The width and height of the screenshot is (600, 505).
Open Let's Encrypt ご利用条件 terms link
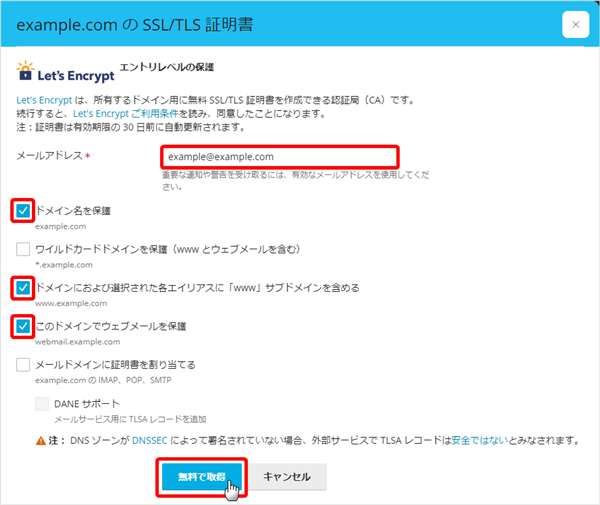126,114
